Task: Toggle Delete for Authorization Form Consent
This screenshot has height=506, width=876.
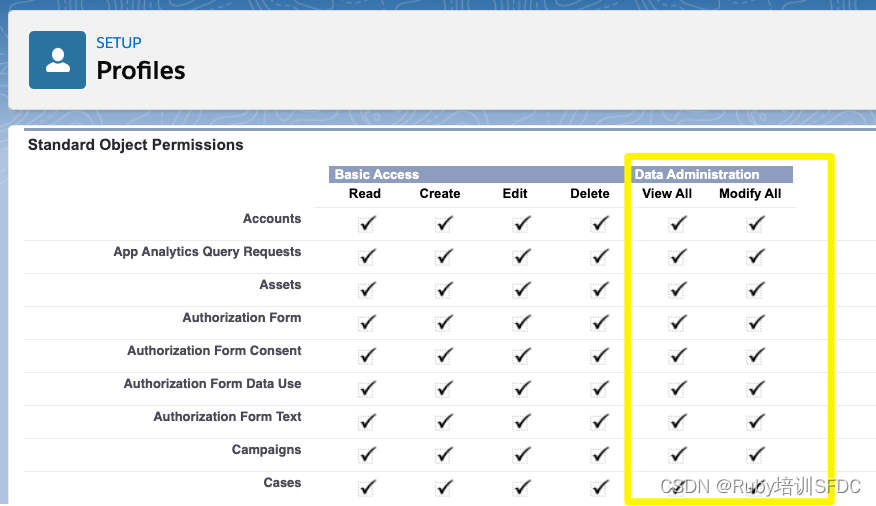Action: pos(599,356)
